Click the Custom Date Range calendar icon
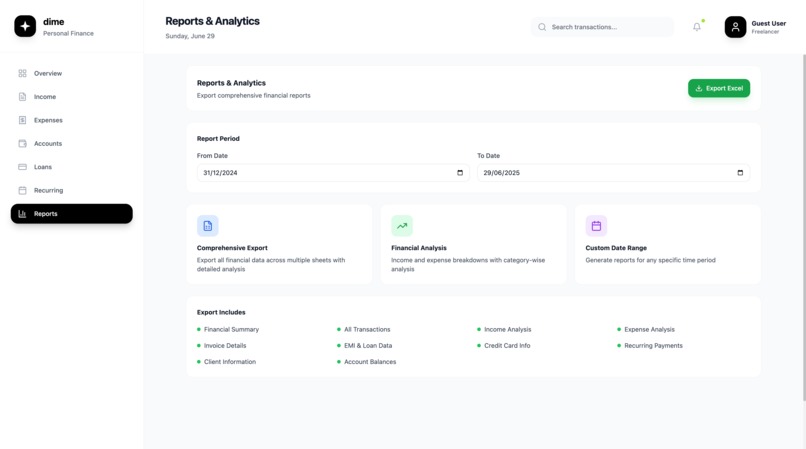The image size is (806, 449). 596,226
